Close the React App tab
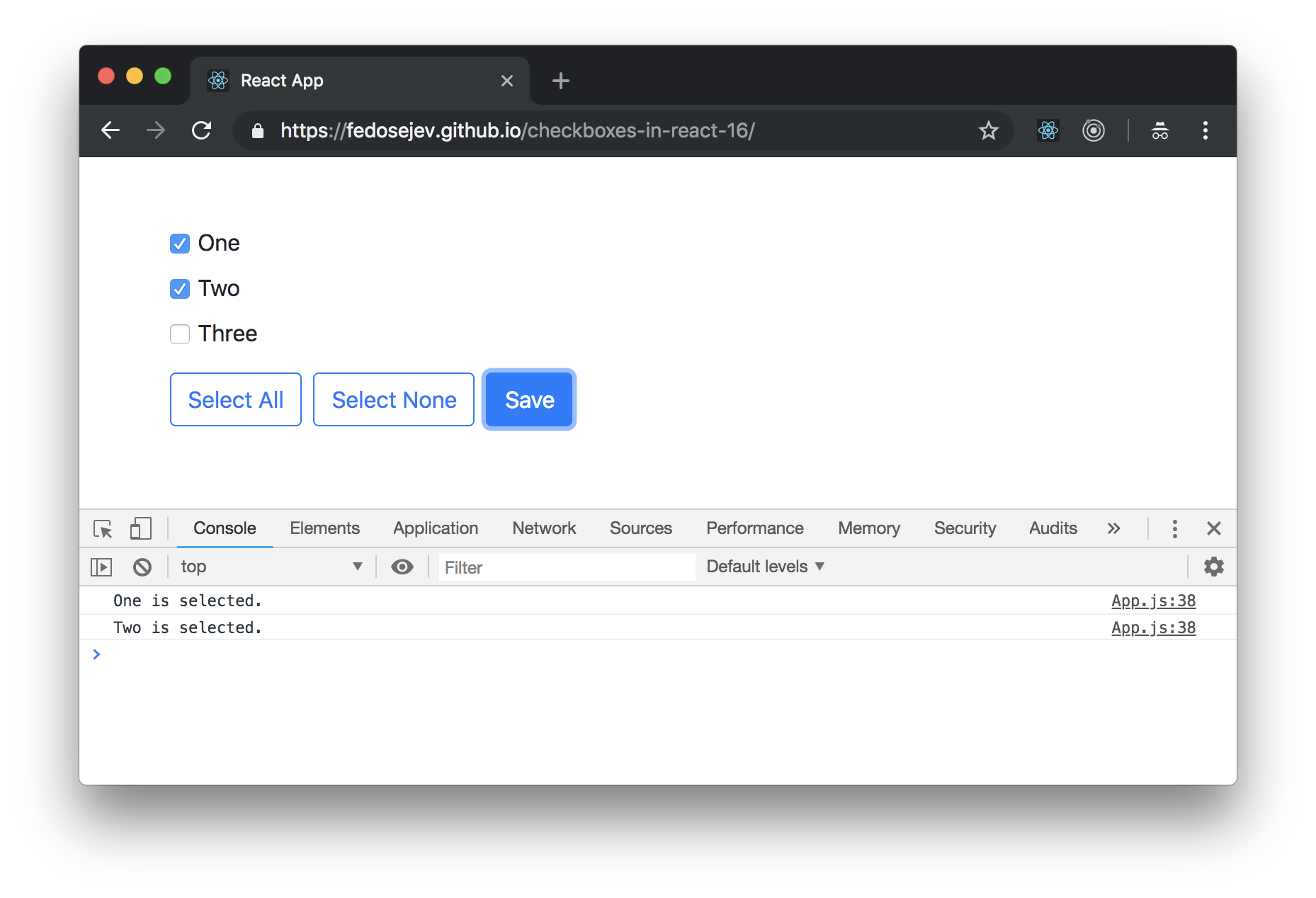This screenshot has width=1316, height=898. [507, 81]
